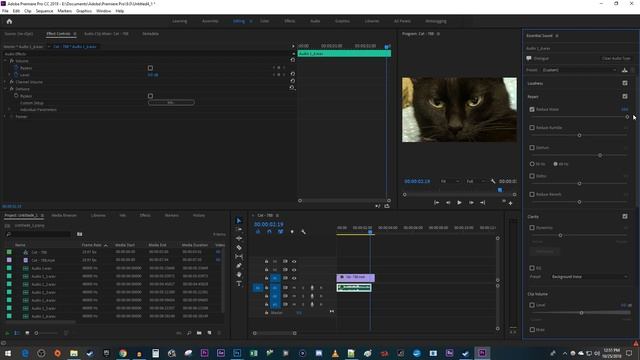Uncheck the Reduce Noise checkbox
Viewport: 640px width, 360px height.
coord(532,109)
